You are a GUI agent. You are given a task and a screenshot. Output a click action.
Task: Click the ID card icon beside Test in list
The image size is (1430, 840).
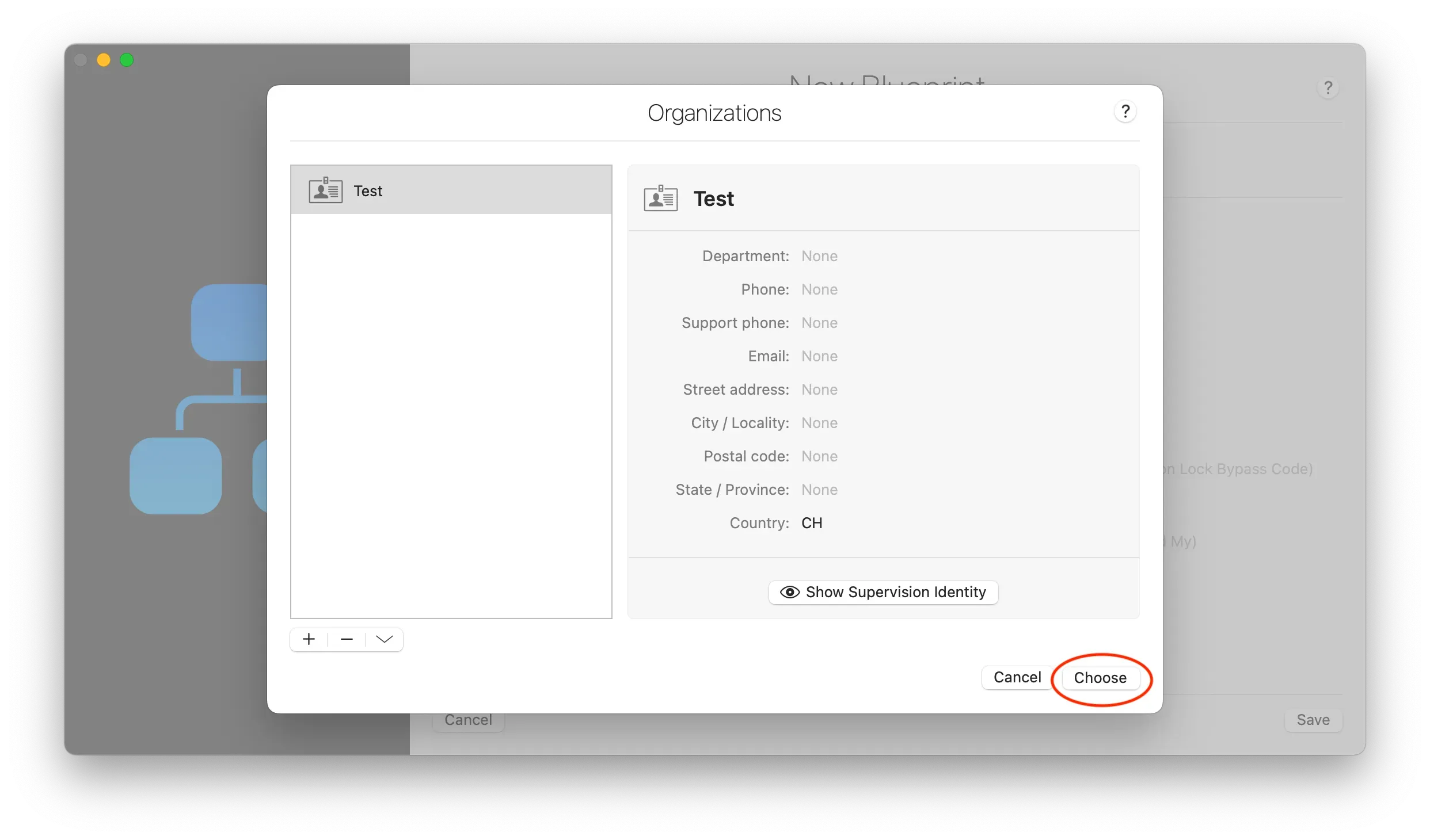coord(326,190)
